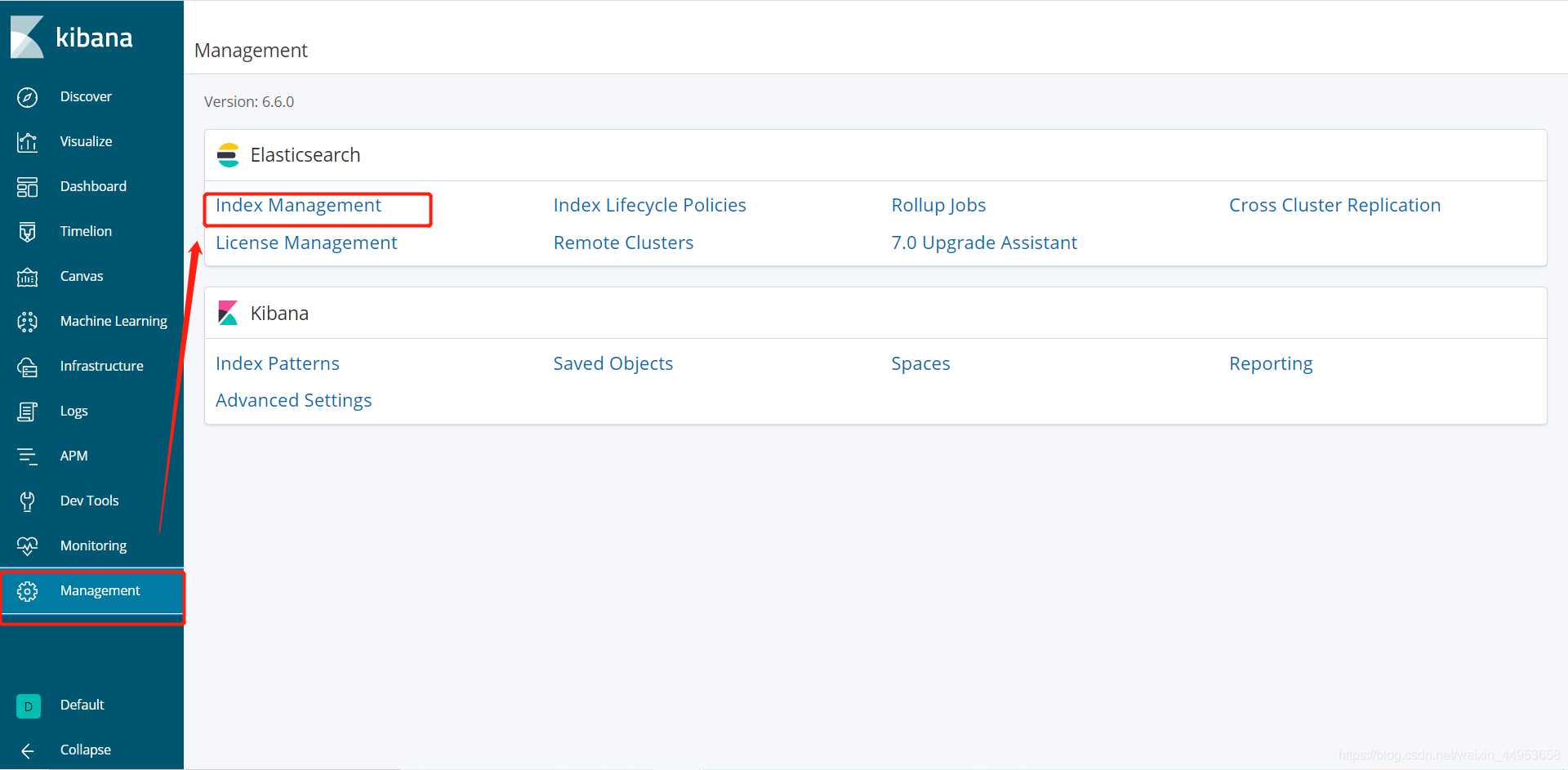Image resolution: width=1568 pixels, height=770 pixels.
Task: Open Rollup Jobs link
Action: [x=938, y=206]
